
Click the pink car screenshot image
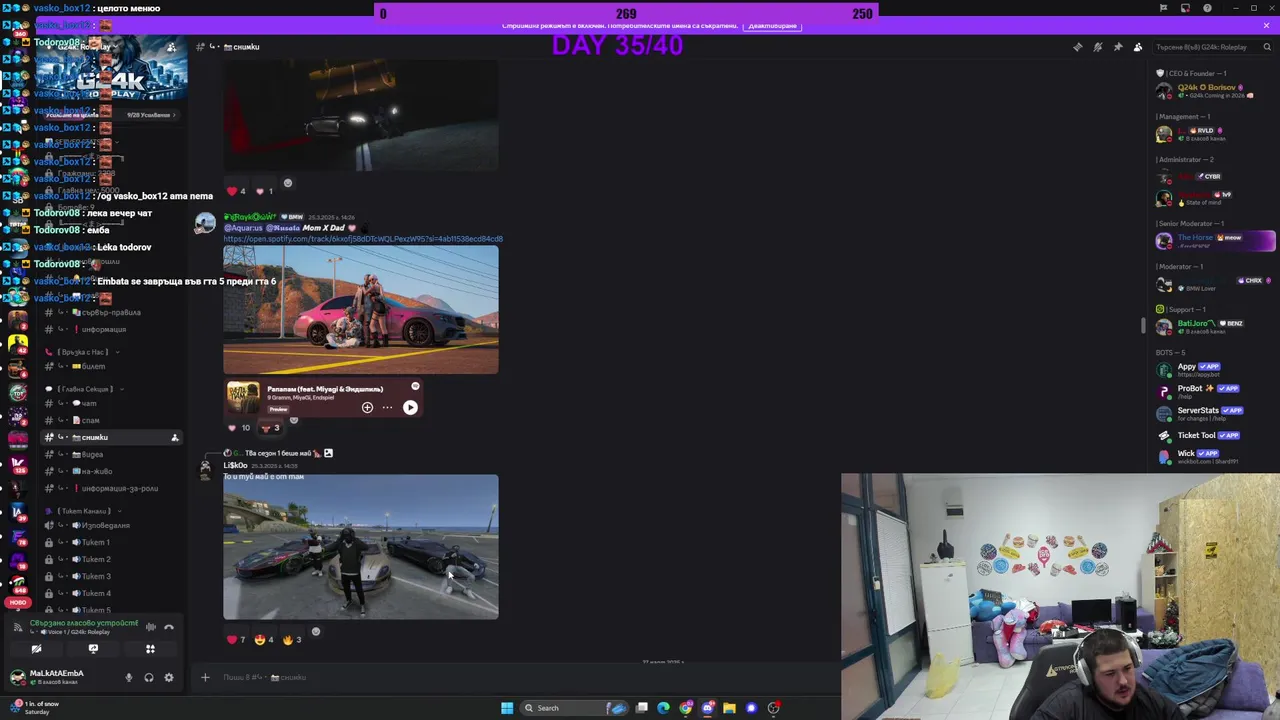coord(360,310)
